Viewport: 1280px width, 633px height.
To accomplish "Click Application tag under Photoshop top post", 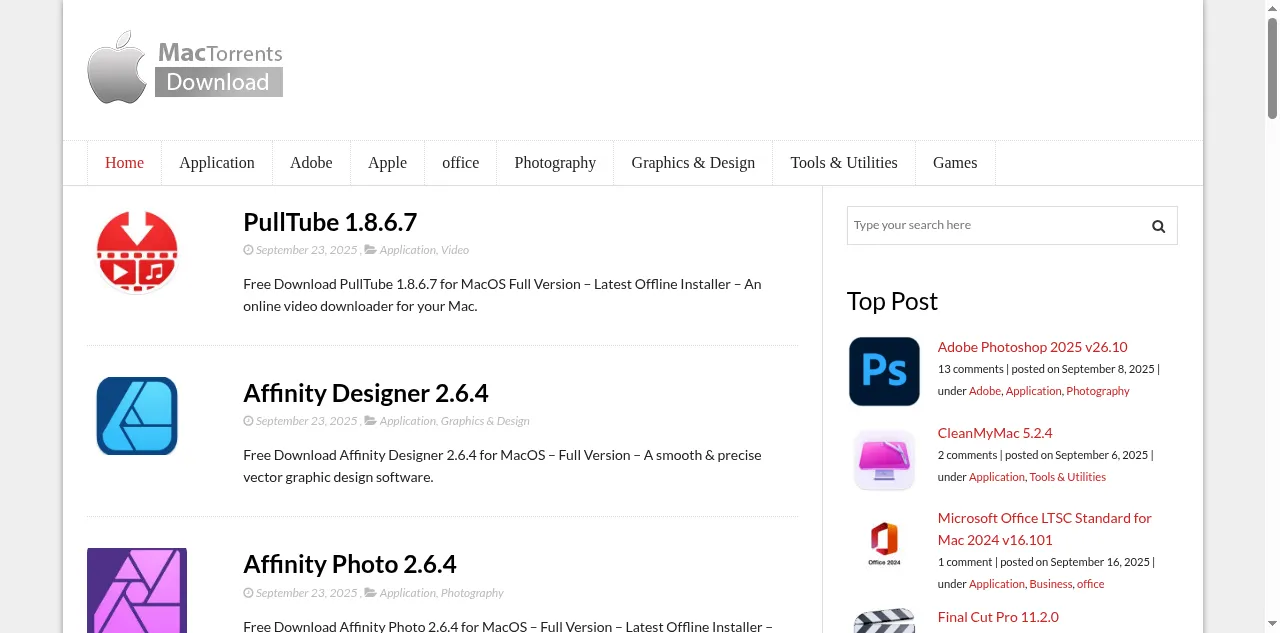I will (x=1034, y=391).
